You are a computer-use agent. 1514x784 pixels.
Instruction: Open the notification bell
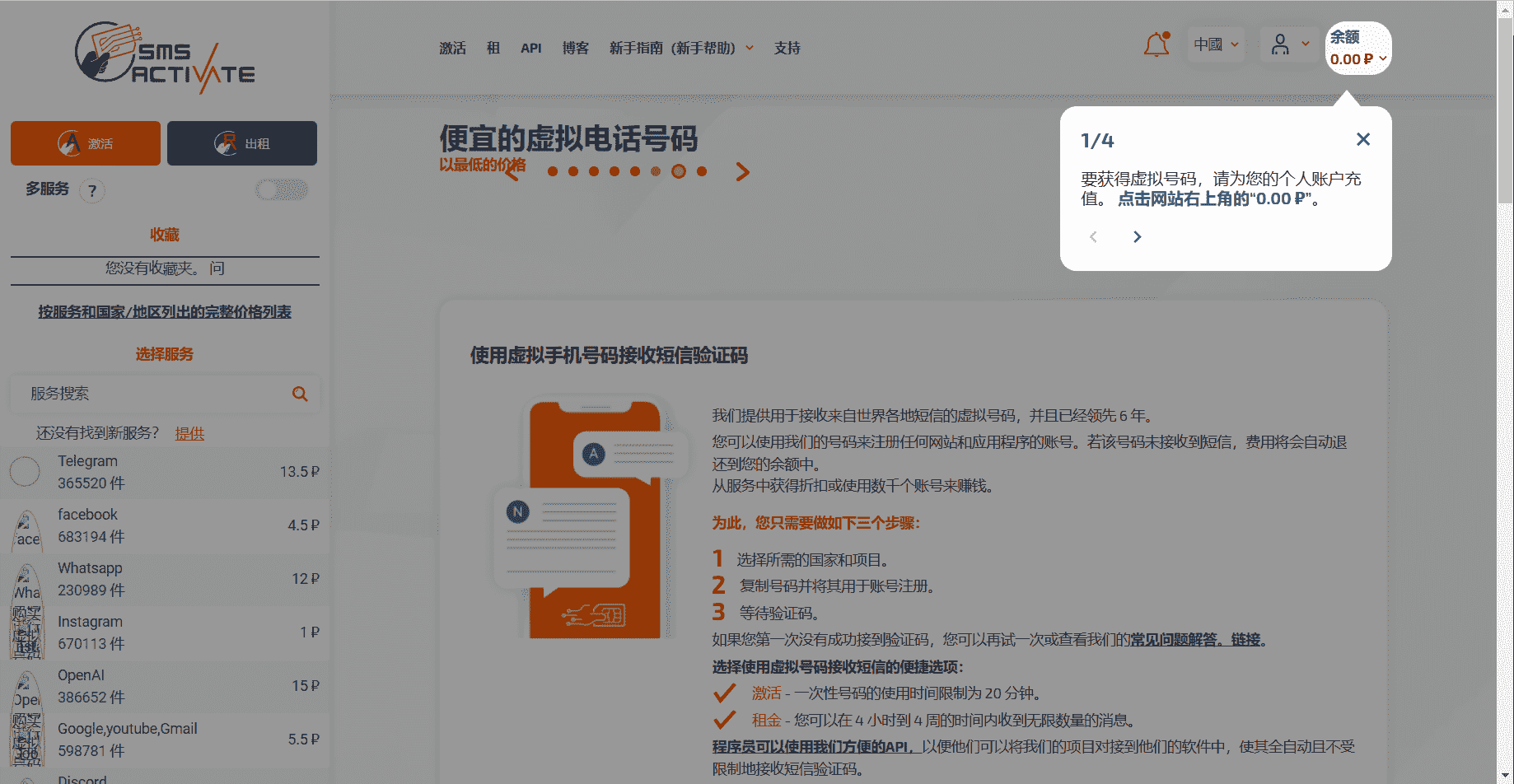[1157, 44]
